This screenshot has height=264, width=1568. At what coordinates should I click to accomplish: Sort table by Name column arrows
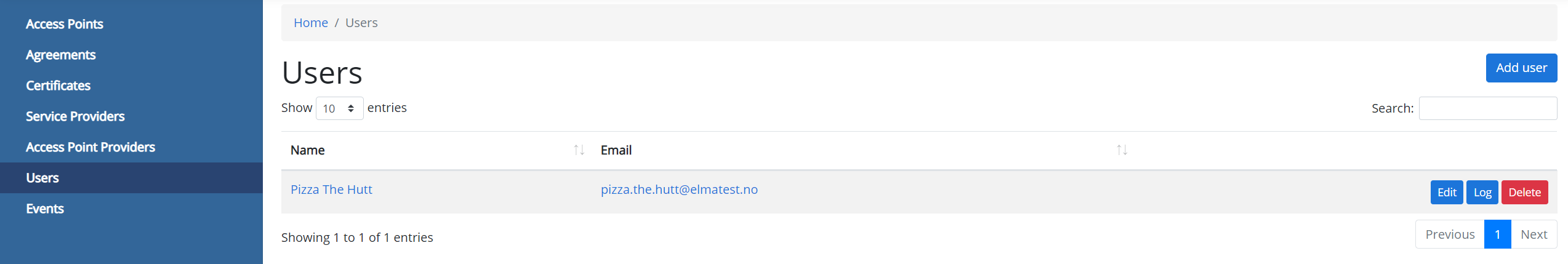click(x=579, y=150)
